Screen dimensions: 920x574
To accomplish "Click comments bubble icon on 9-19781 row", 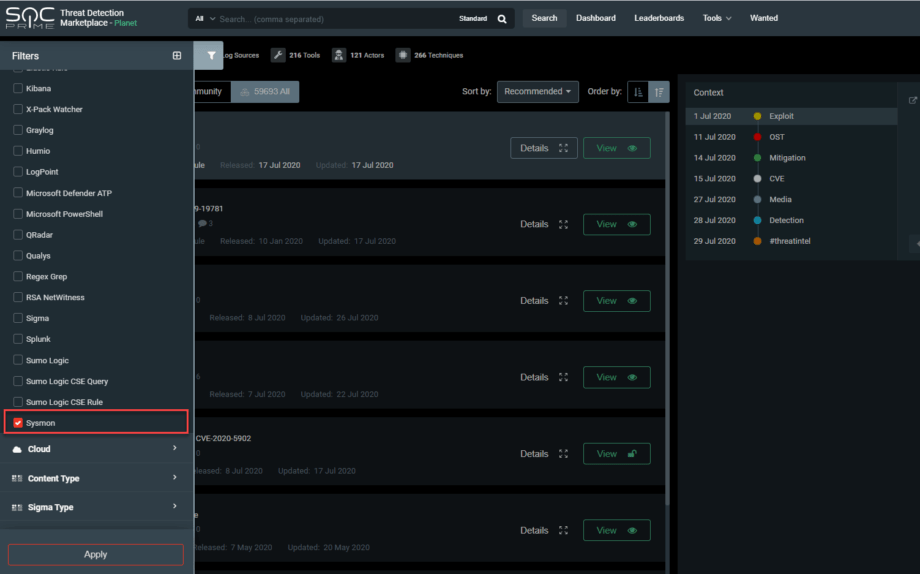I will [202, 223].
